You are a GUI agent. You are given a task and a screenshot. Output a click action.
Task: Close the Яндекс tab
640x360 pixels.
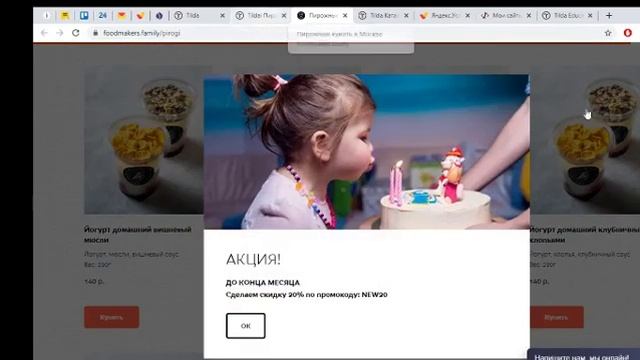point(467,16)
